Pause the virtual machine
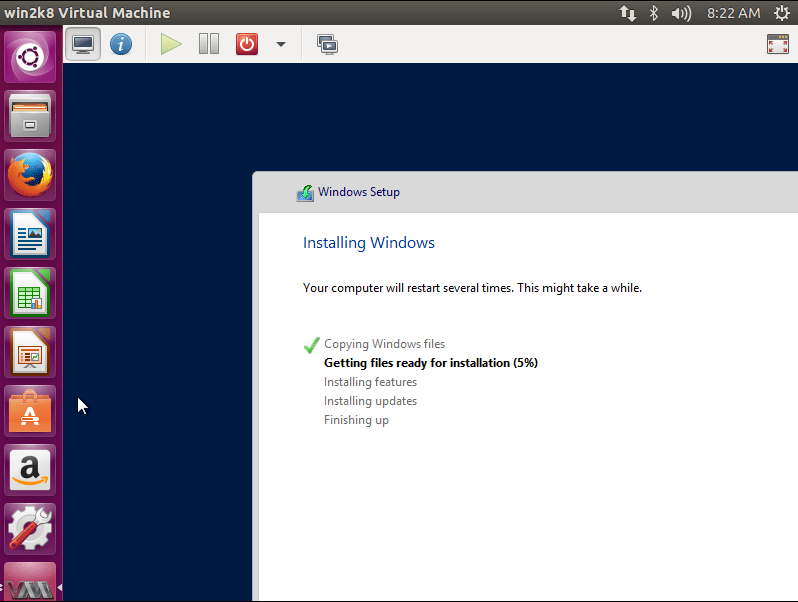Screen dimensions: 798x602 pos(209,44)
